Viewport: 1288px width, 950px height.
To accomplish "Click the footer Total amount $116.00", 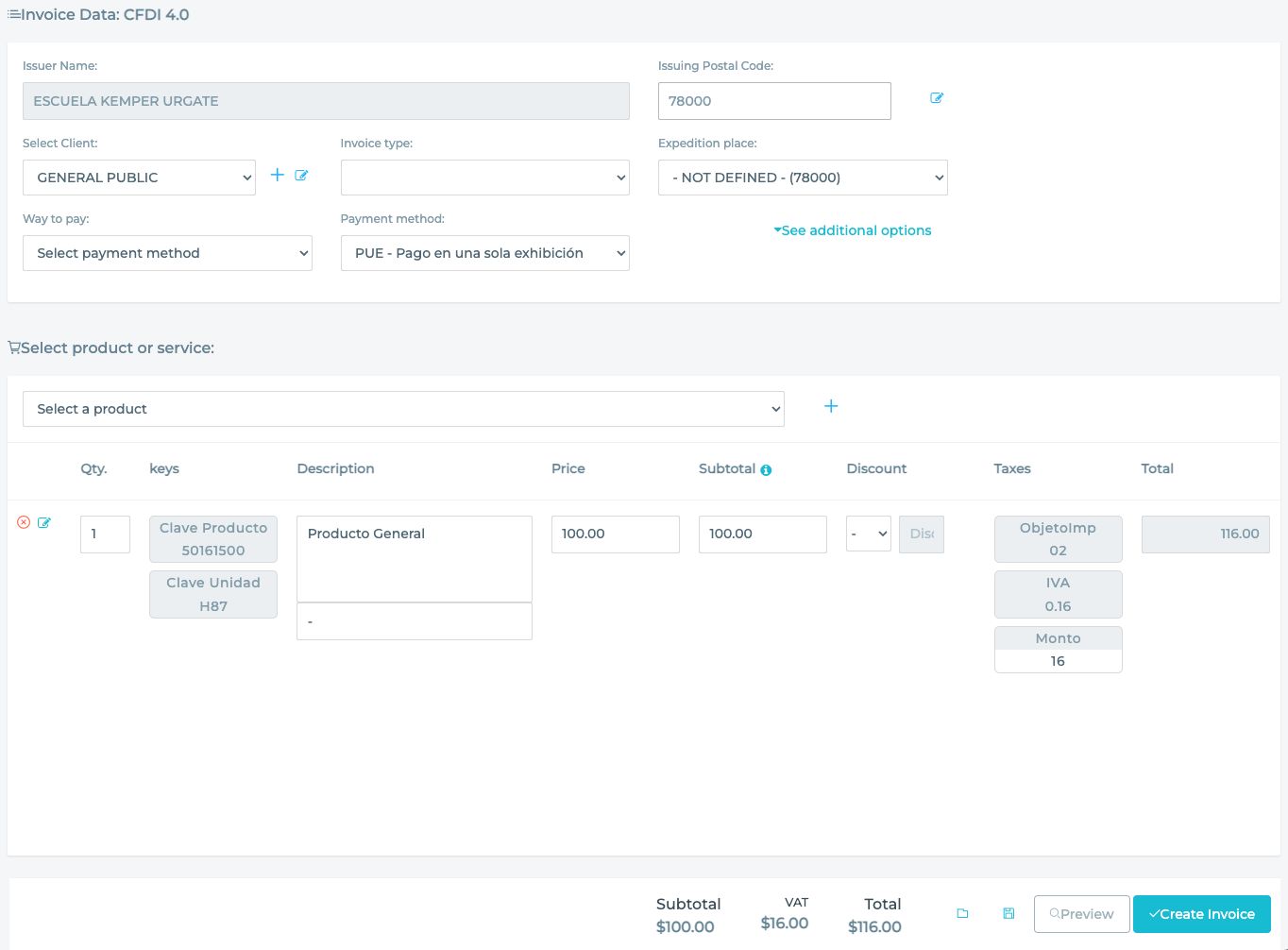I will click(x=874, y=927).
